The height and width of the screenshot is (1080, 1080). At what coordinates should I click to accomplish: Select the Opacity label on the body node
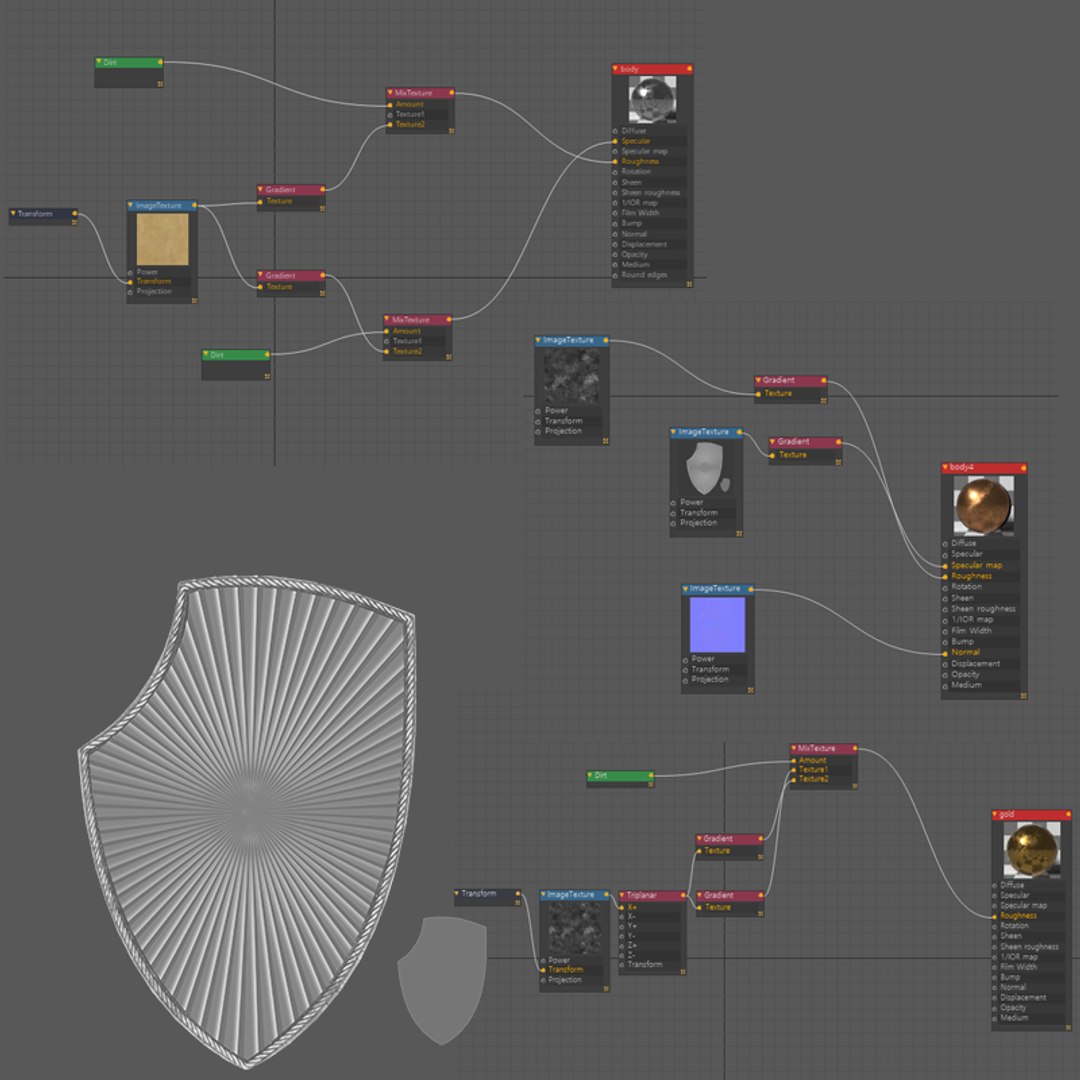coord(634,254)
